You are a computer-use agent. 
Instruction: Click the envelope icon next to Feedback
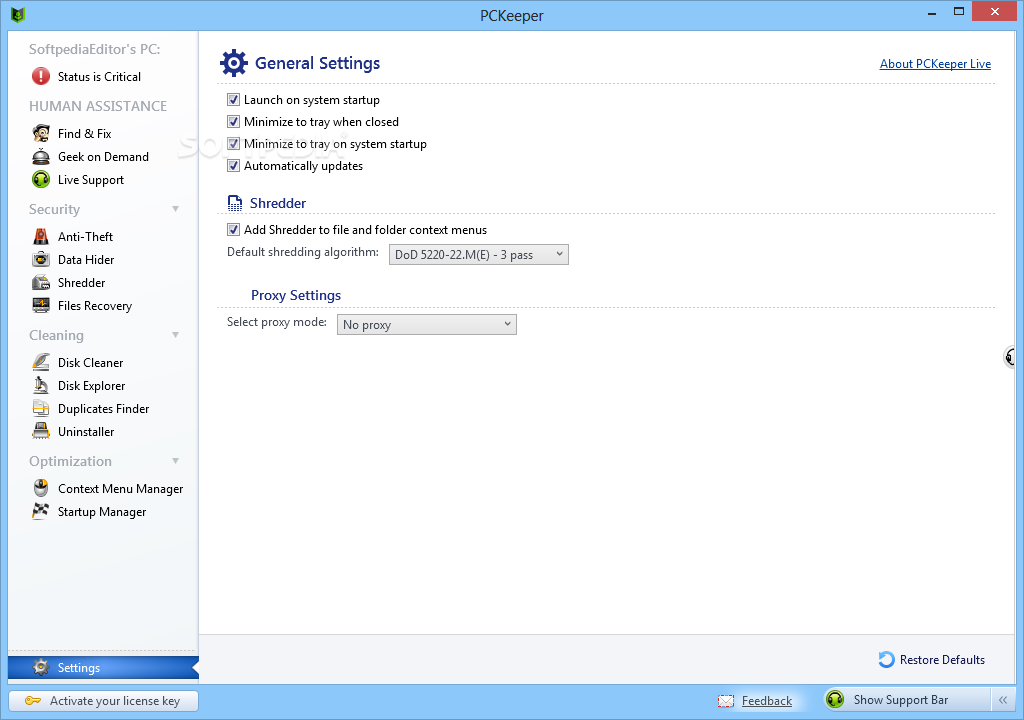tap(726, 701)
